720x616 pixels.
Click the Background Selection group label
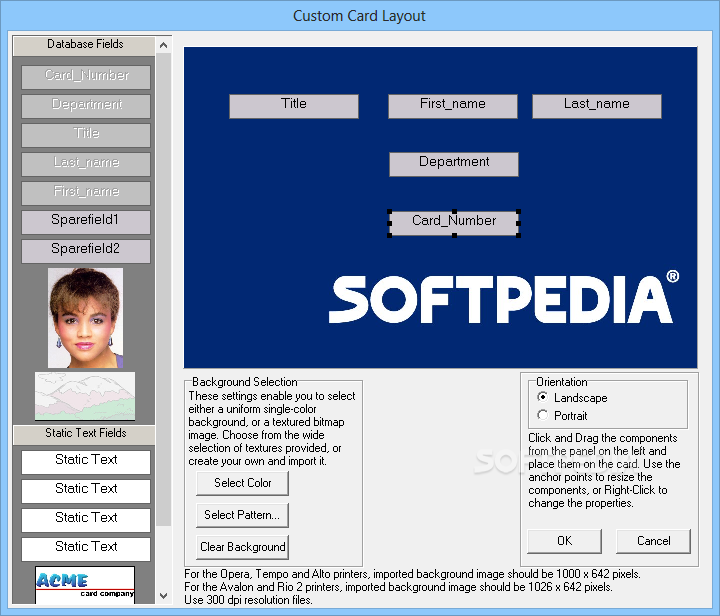[x=244, y=382]
